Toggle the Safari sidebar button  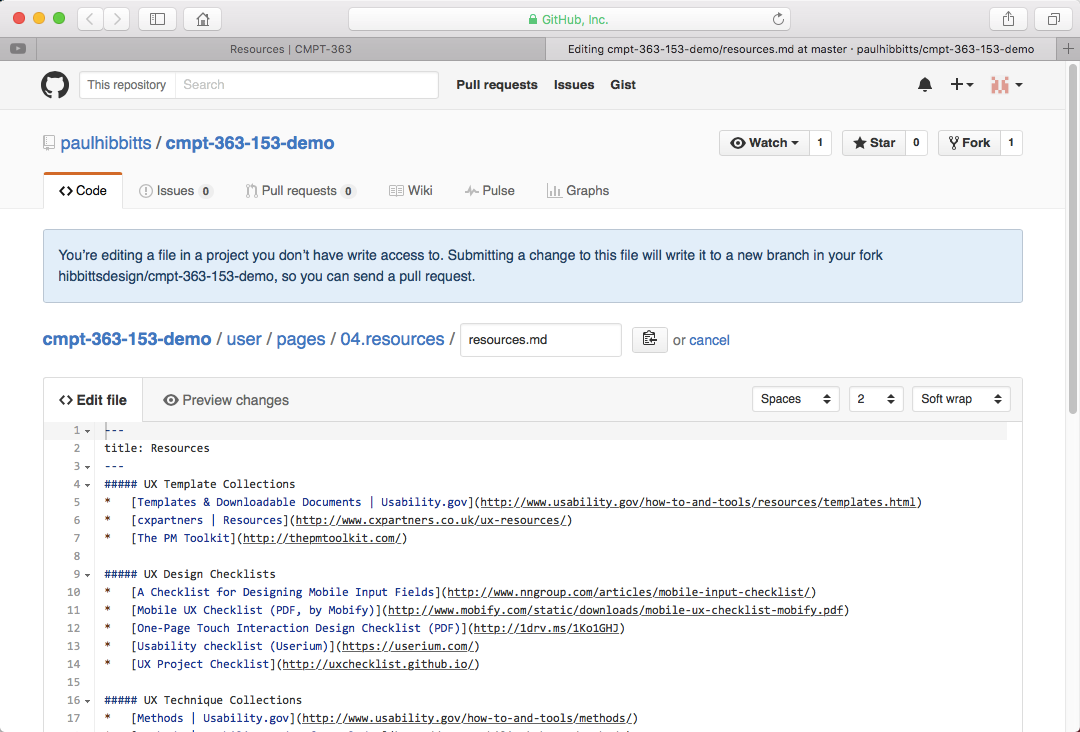pos(157,19)
